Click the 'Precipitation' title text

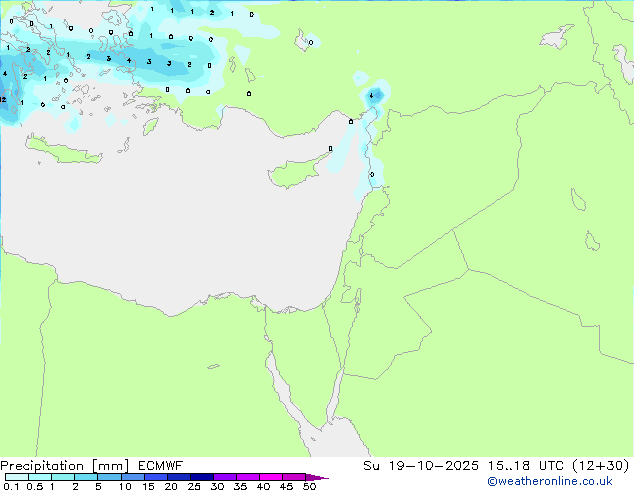tap(42, 466)
